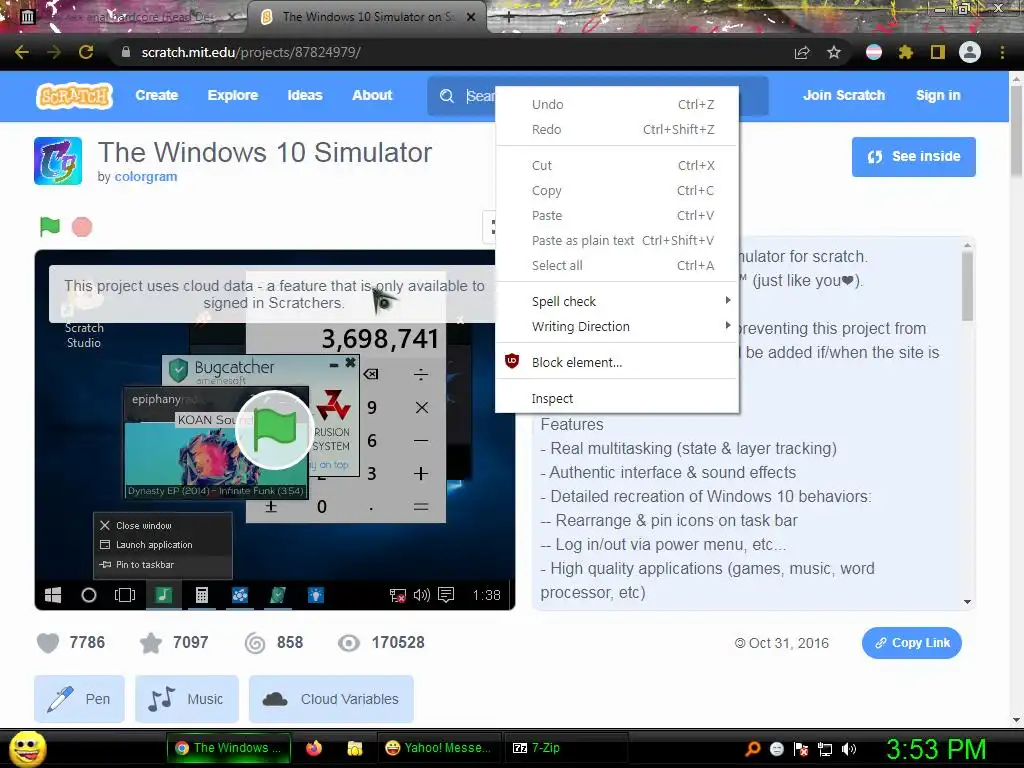Start the project with the large center flag
The image size is (1024, 768).
pos(274,430)
